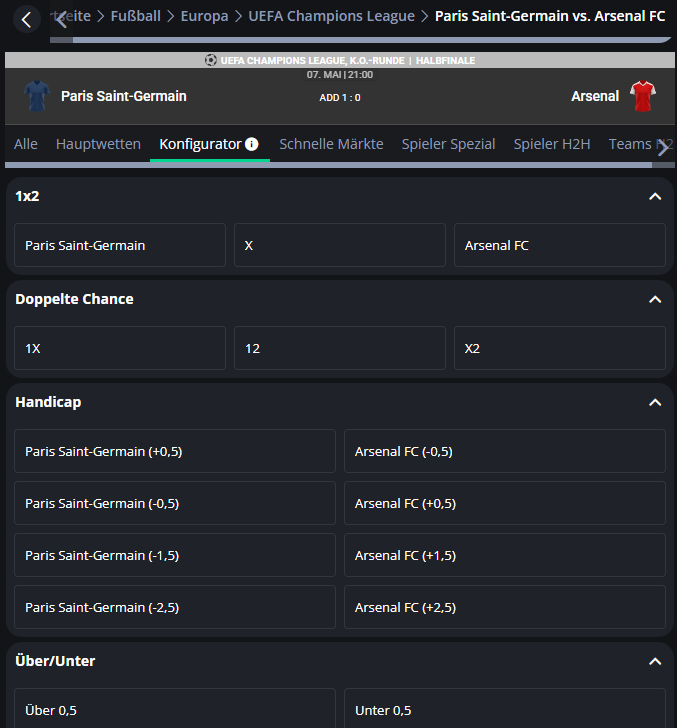Click the football icon in league header
The width and height of the screenshot is (677, 728).
[x=211, y=60]
